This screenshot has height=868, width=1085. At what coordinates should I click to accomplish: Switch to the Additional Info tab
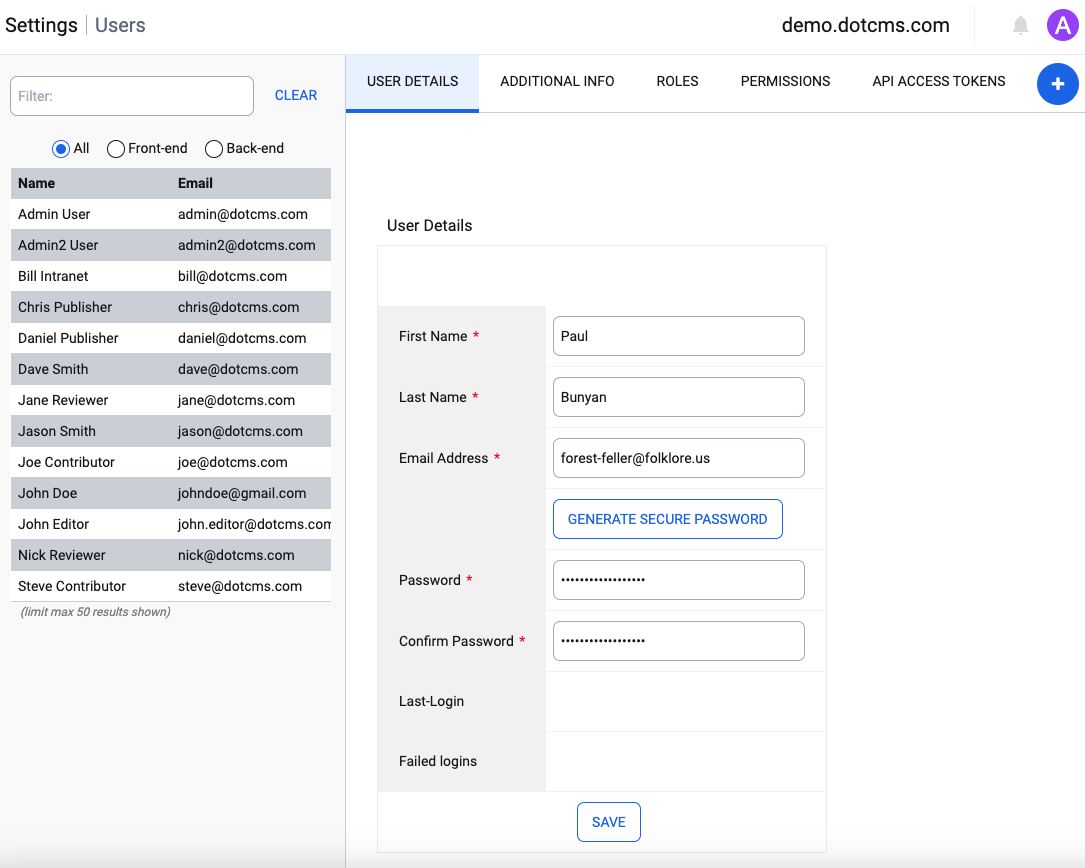coord(557,82)
